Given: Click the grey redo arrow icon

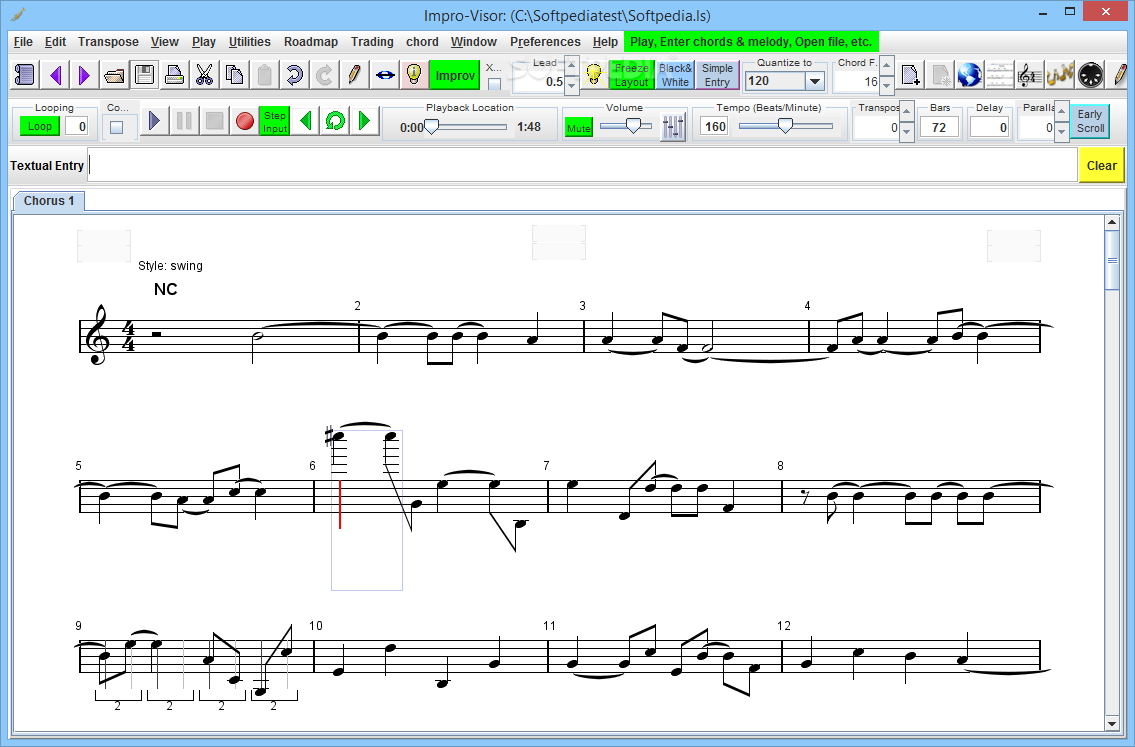Looking at the screenshot, I should coord(324,75).
